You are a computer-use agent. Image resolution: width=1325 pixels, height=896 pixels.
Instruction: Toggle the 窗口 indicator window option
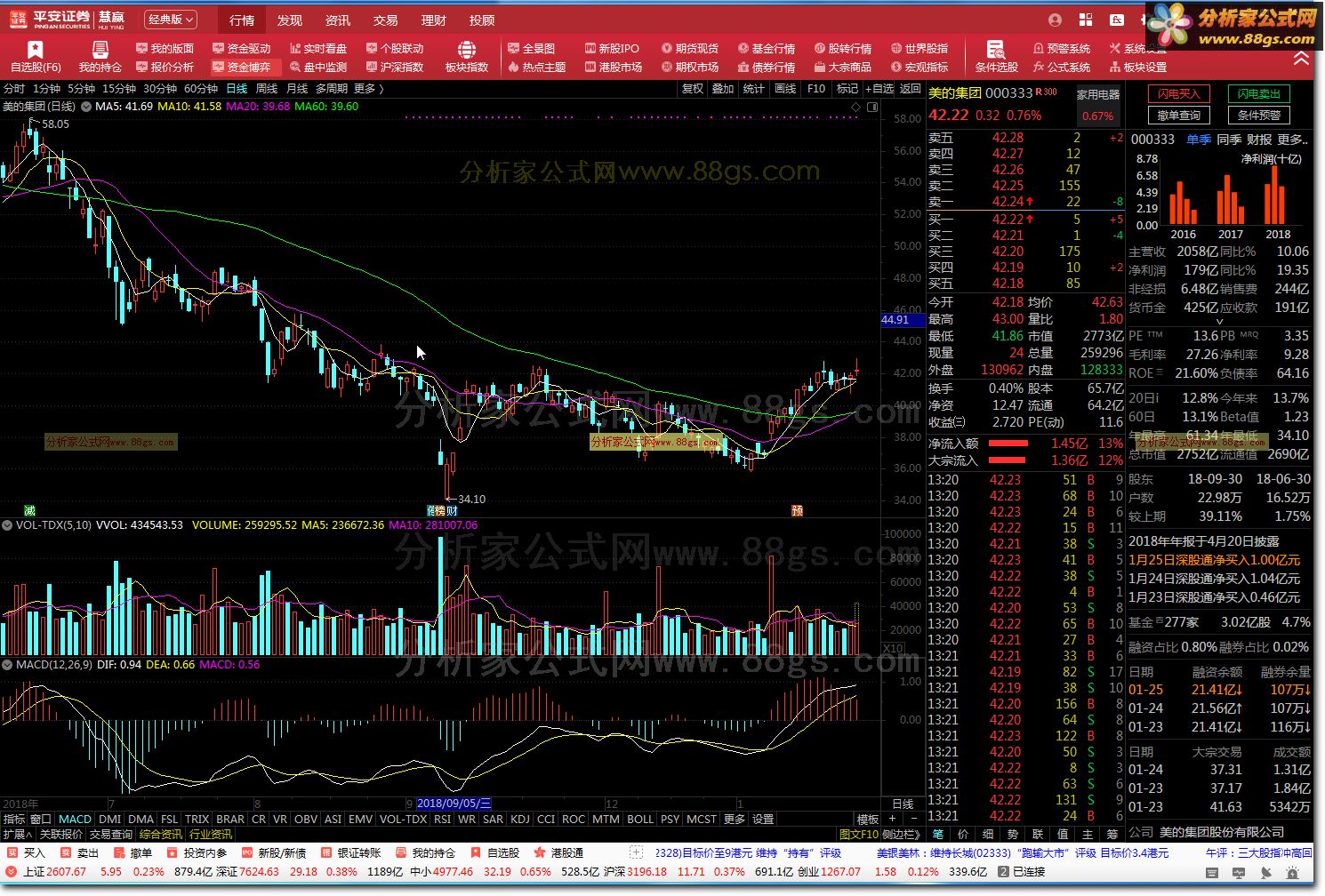(x=41, y=819)
